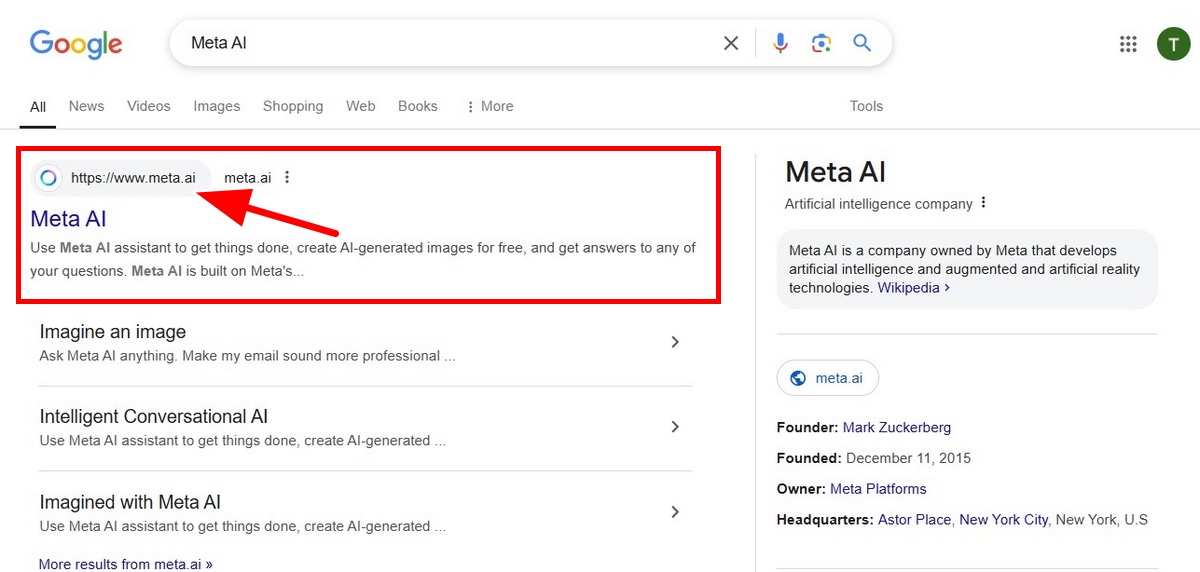Switch to the Images tab
The height and width of the screenshot is (572, 1200).
point(217,106)
